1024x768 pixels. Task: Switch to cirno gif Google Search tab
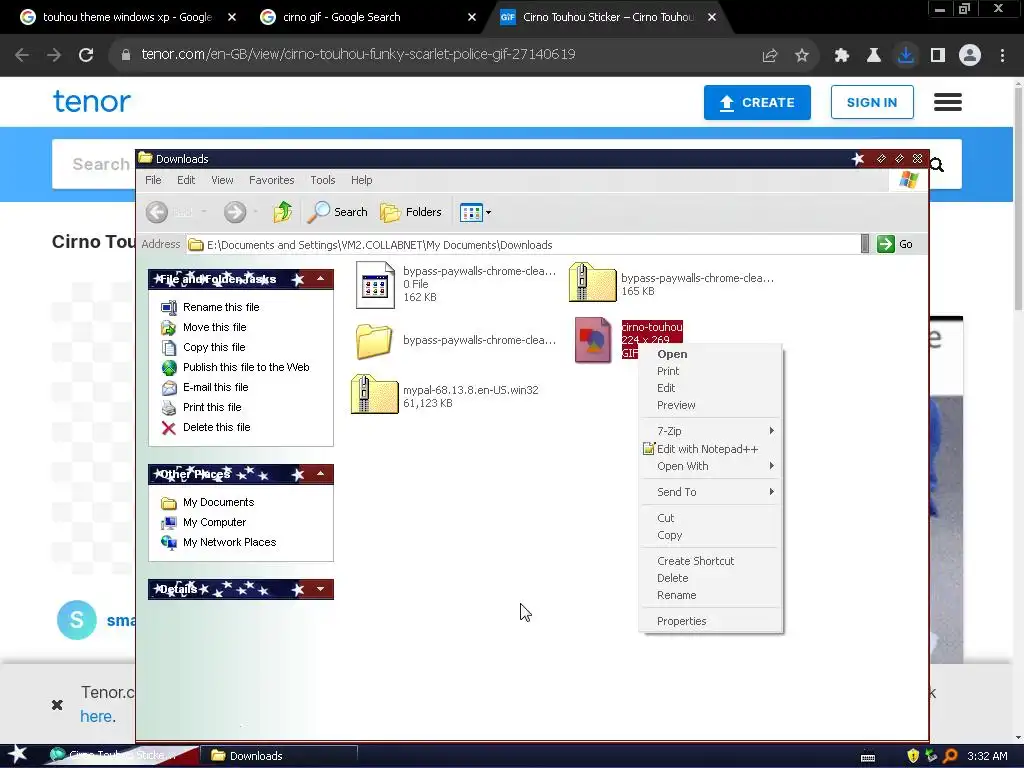(x=366, y=18)
